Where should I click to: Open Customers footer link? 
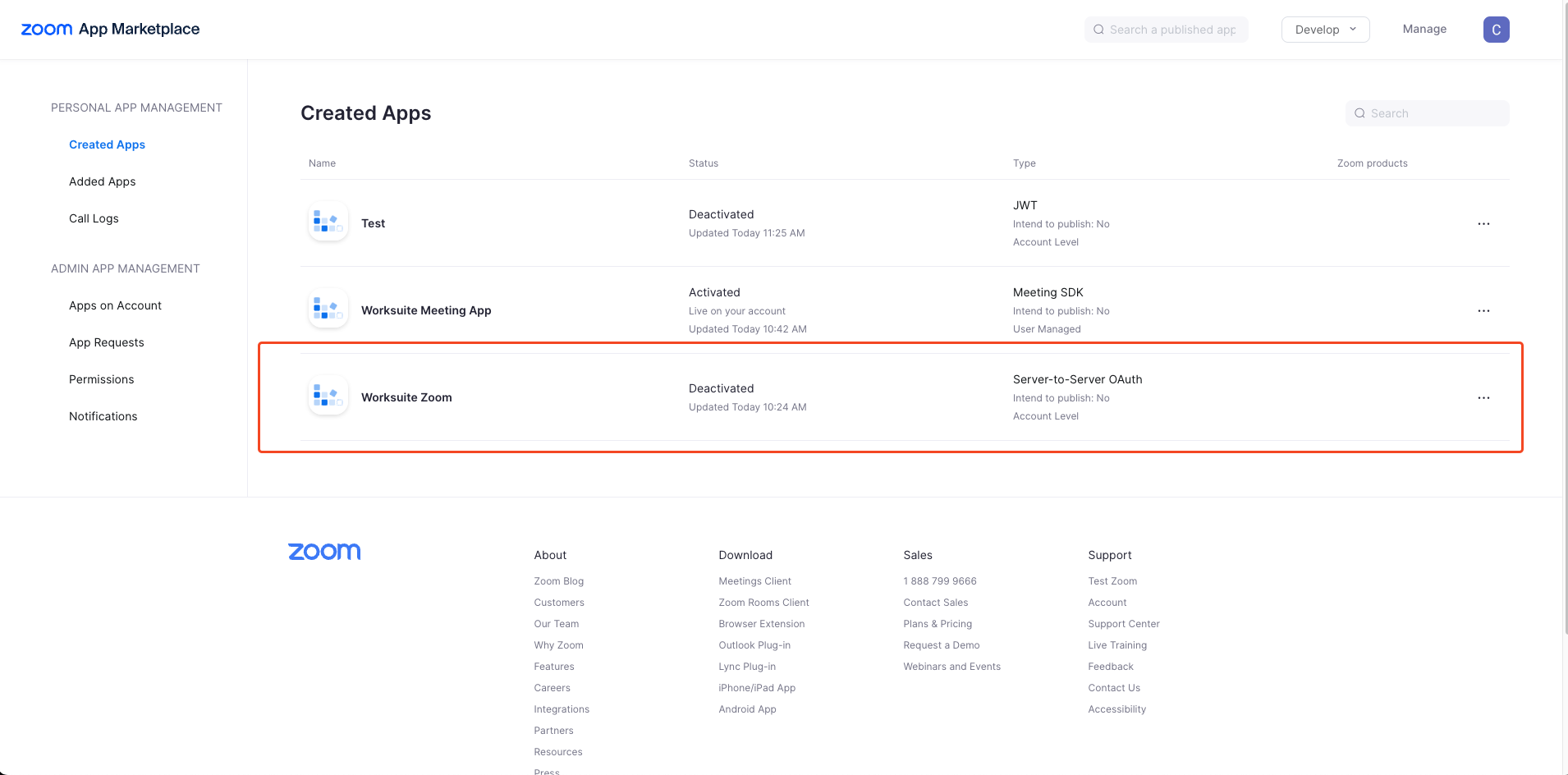point(559,603)
